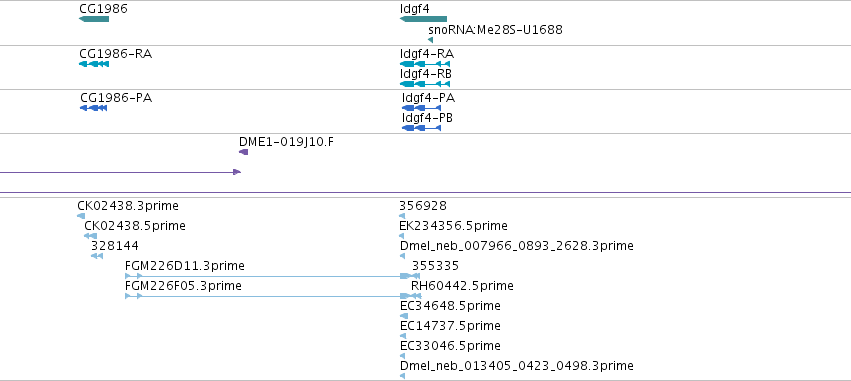The width and height of the screenshot is (851, 381).
Task: Open the CK02438.5prime EST label
Action: click(x=135, y=226)
